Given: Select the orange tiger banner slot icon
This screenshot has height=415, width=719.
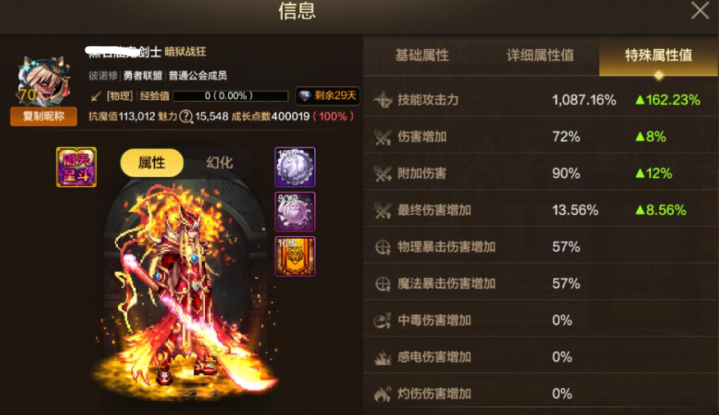Looking at the screenshot, I should click(295, 256).
